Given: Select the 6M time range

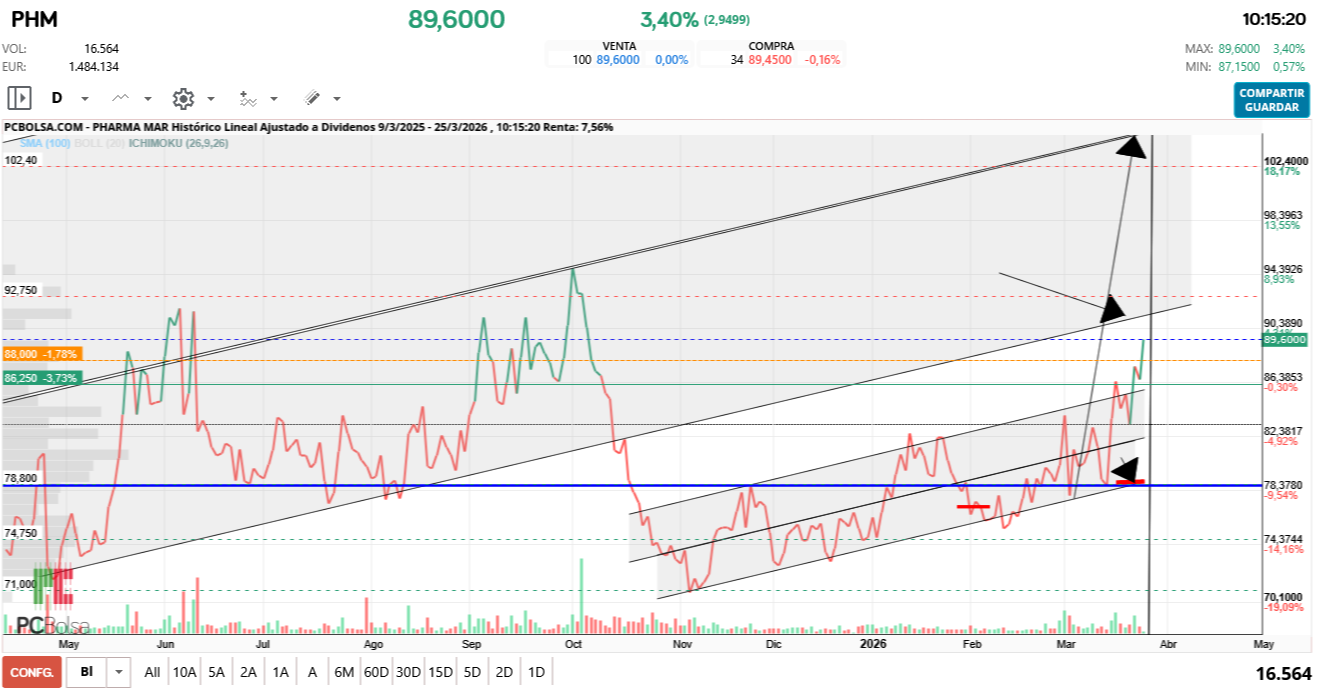Looking at the screenshot, I should tap(344, 672).
